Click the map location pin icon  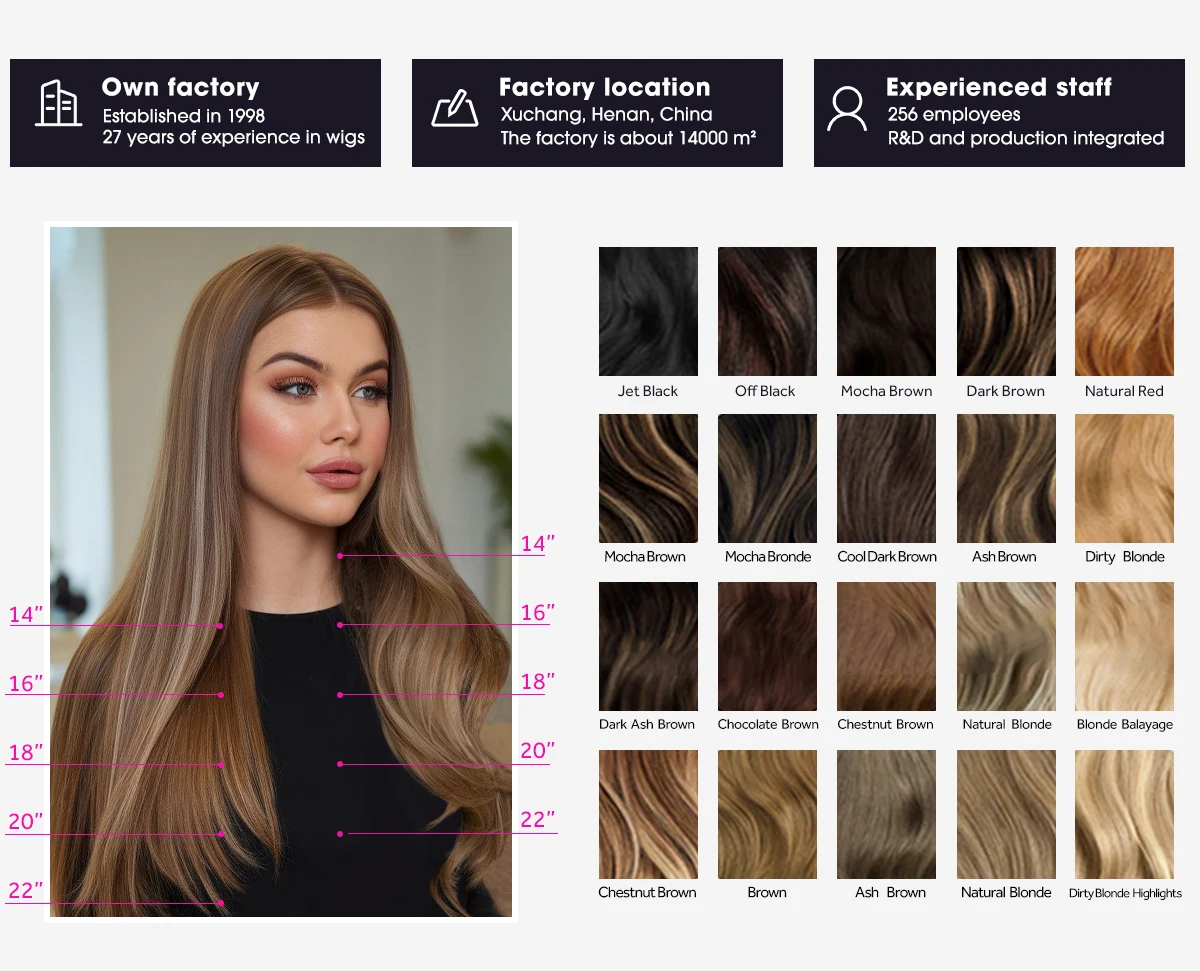(454, 108)
